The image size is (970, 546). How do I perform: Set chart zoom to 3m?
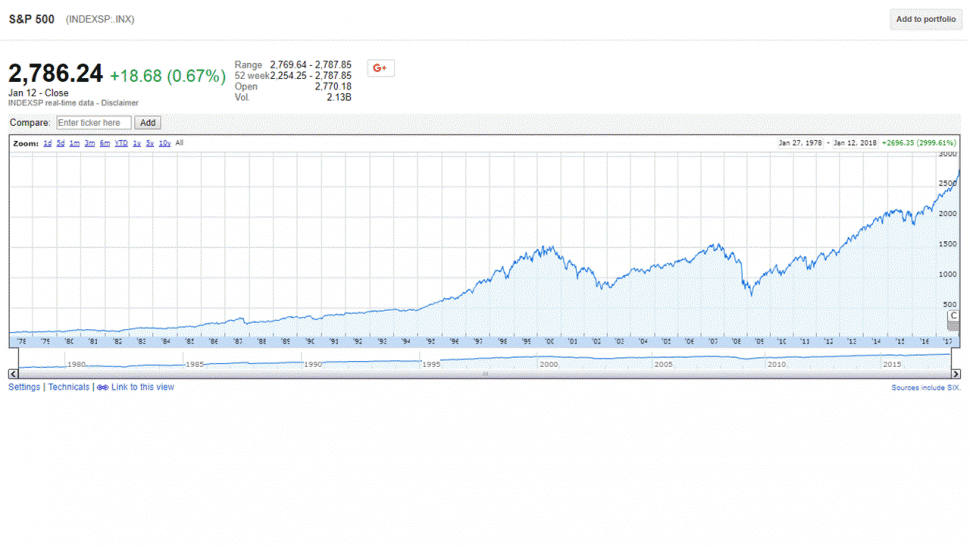pyautogui.click(x=90, y=143)
